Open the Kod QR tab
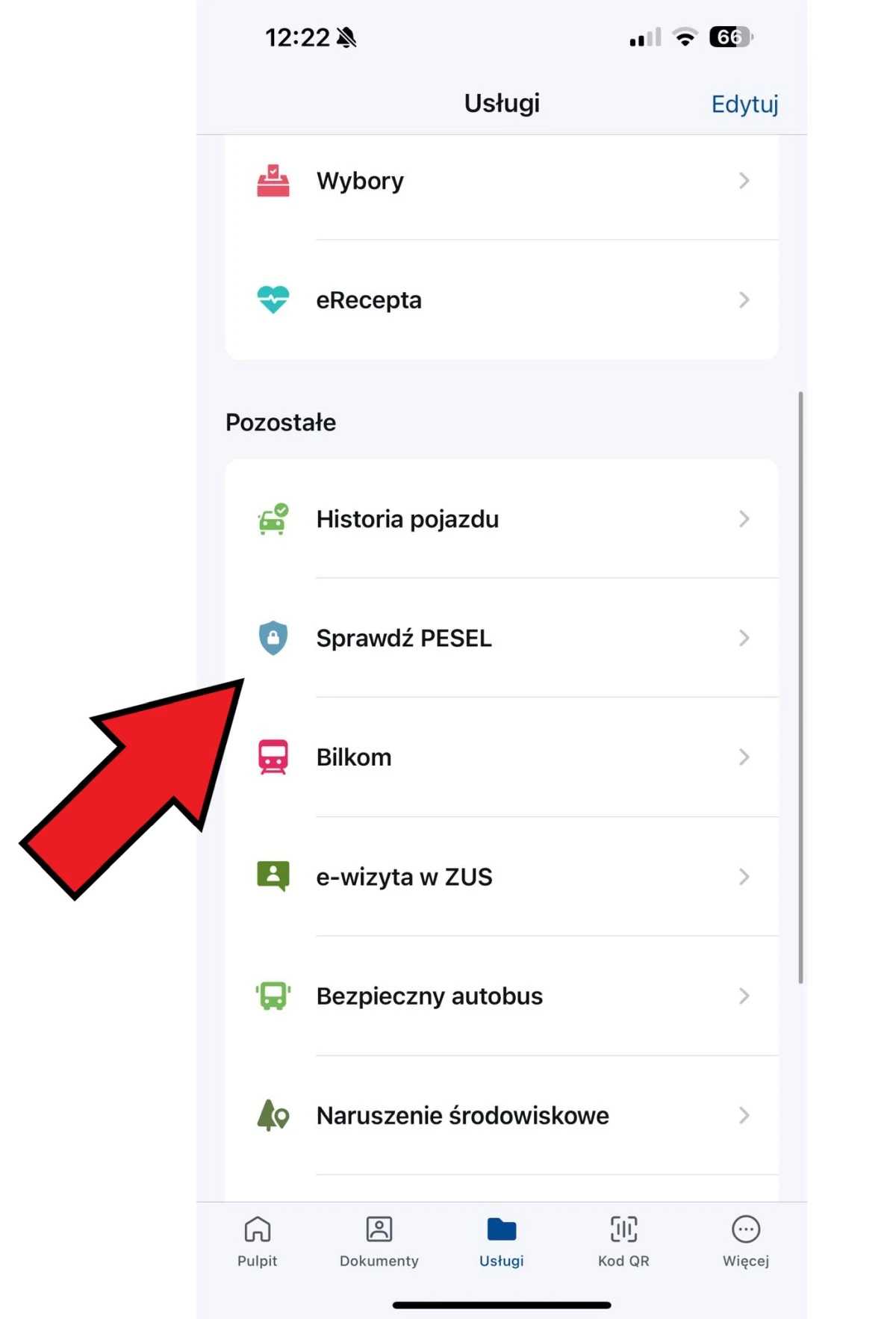The image size is (896, 1319). tap(623, 1241)
